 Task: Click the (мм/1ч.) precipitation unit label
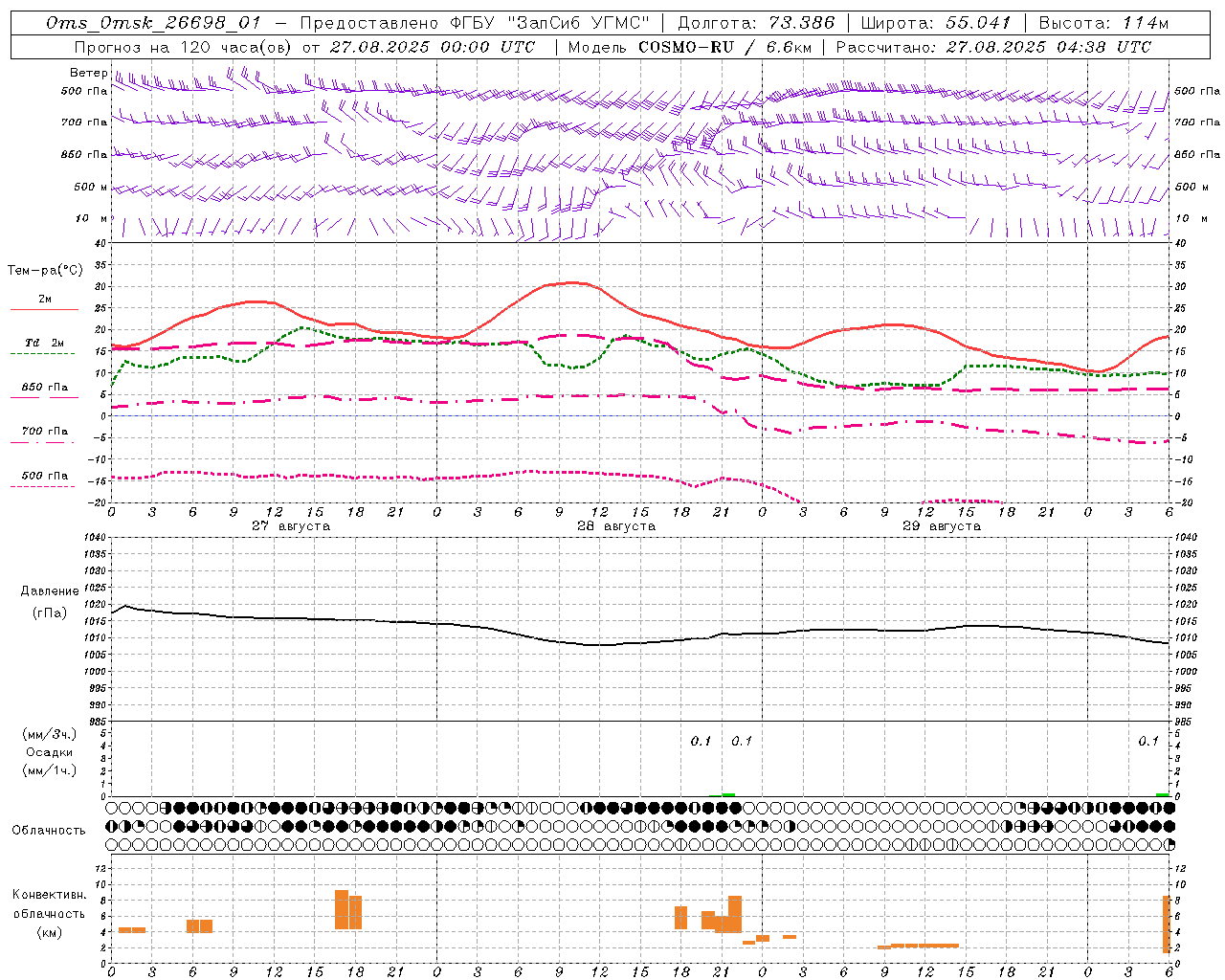click(50, 770)
